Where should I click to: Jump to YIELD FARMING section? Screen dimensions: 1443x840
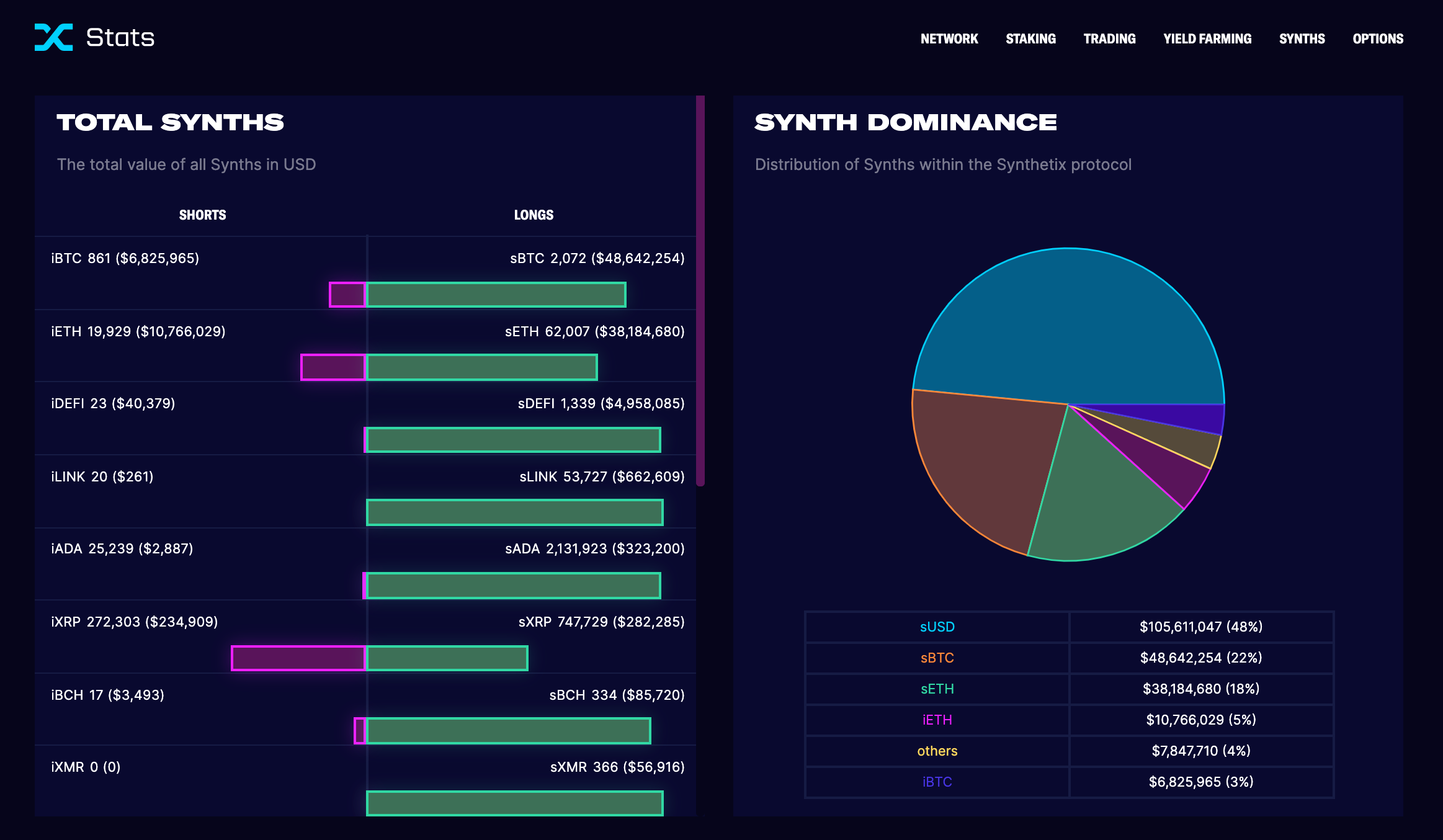tap(1207, 38)
